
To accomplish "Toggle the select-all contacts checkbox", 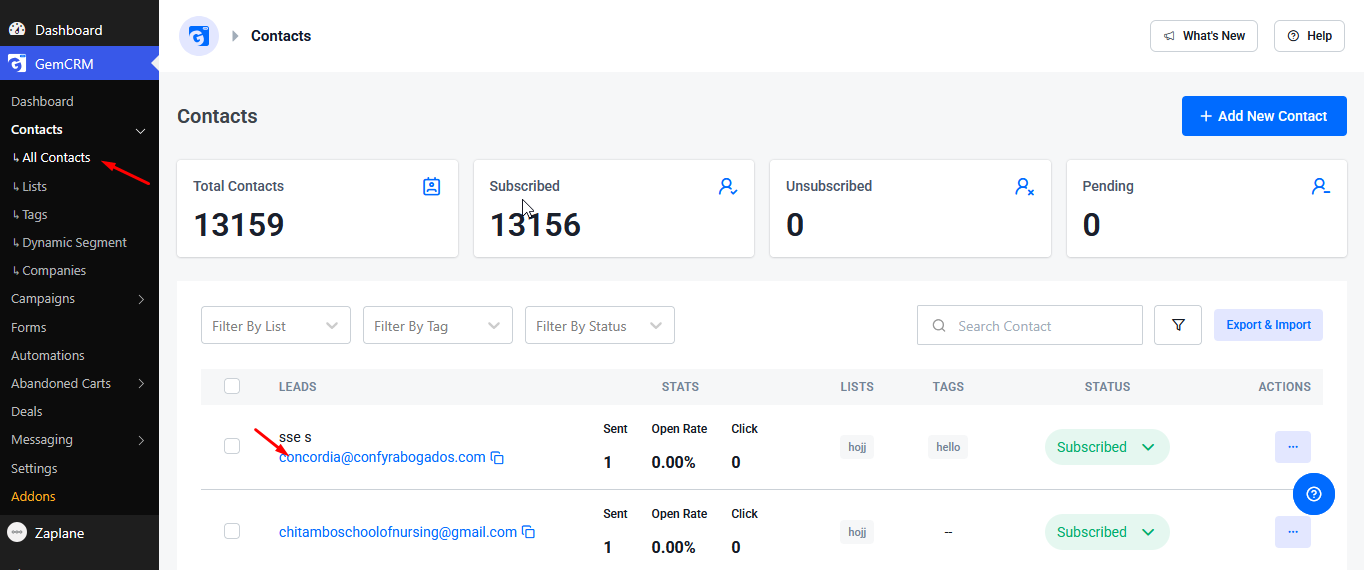I will click(232, 386).
